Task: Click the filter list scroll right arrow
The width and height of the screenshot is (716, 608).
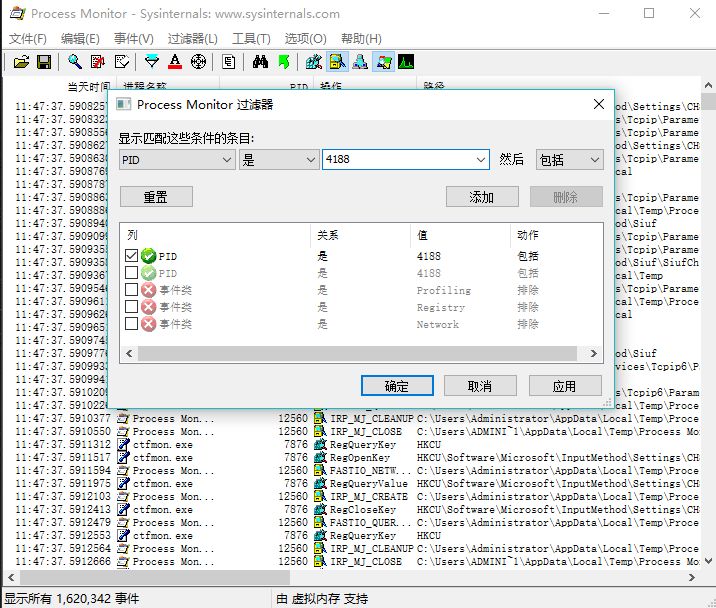Action: point(594,353)
